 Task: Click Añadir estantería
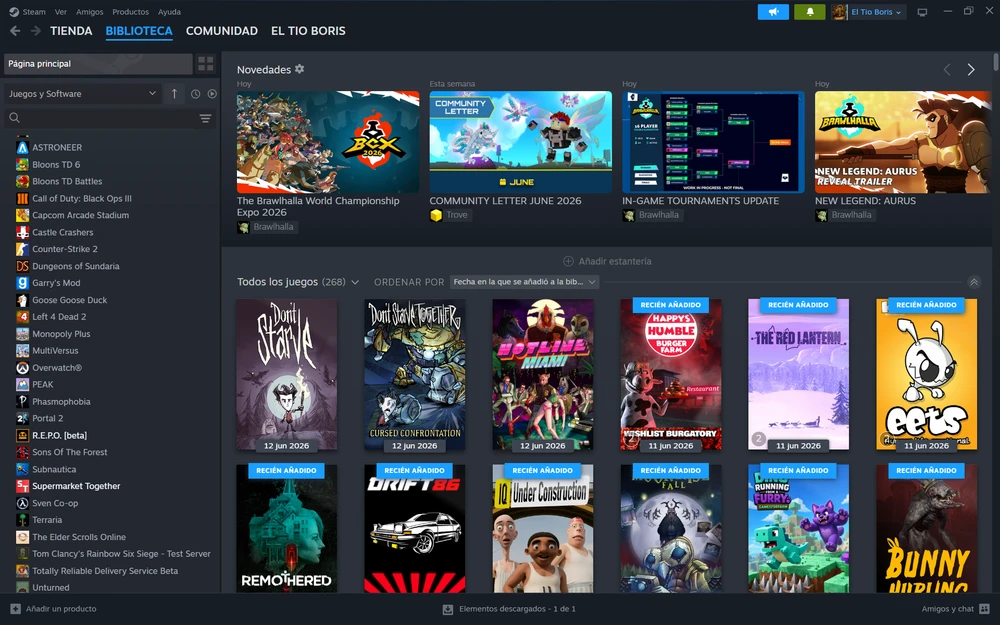(x=607, y=261)
